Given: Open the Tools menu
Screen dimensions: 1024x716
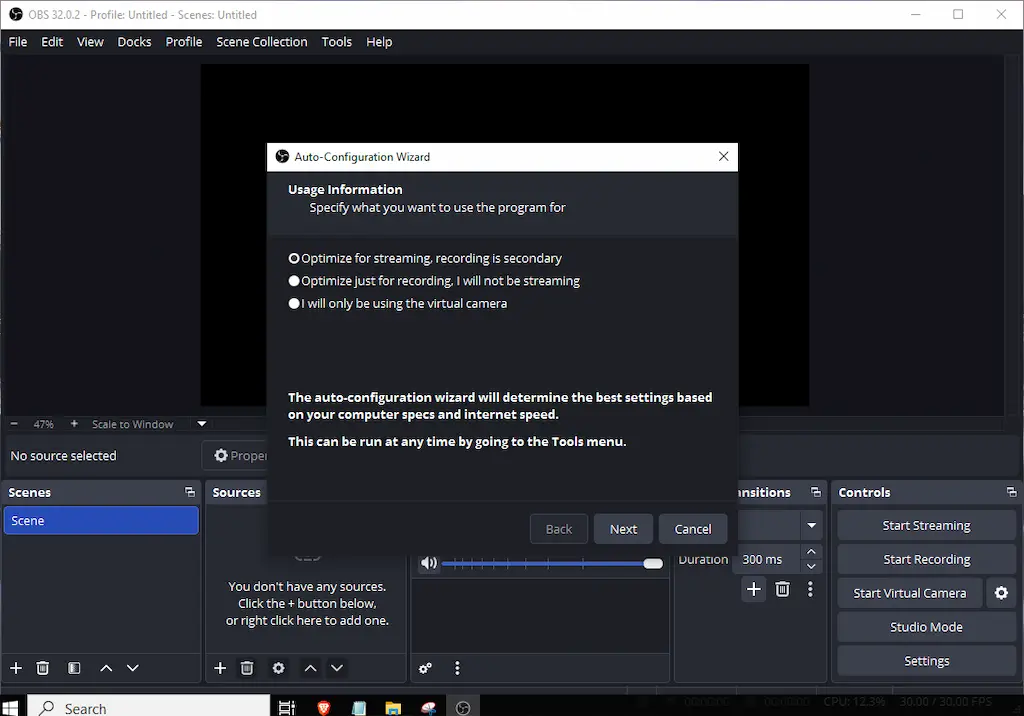Looking at the screenshot, I should tap(336, 42).
